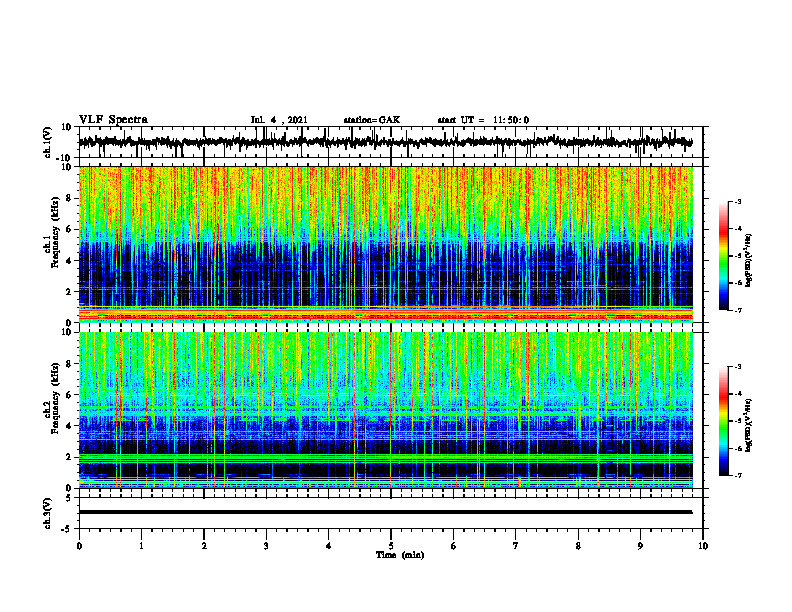The width and height of the screenshot is (792, 612).
Task: Click the "ch.1 Frequency (kHz)" axis label
Action: (x=52, y=232)
